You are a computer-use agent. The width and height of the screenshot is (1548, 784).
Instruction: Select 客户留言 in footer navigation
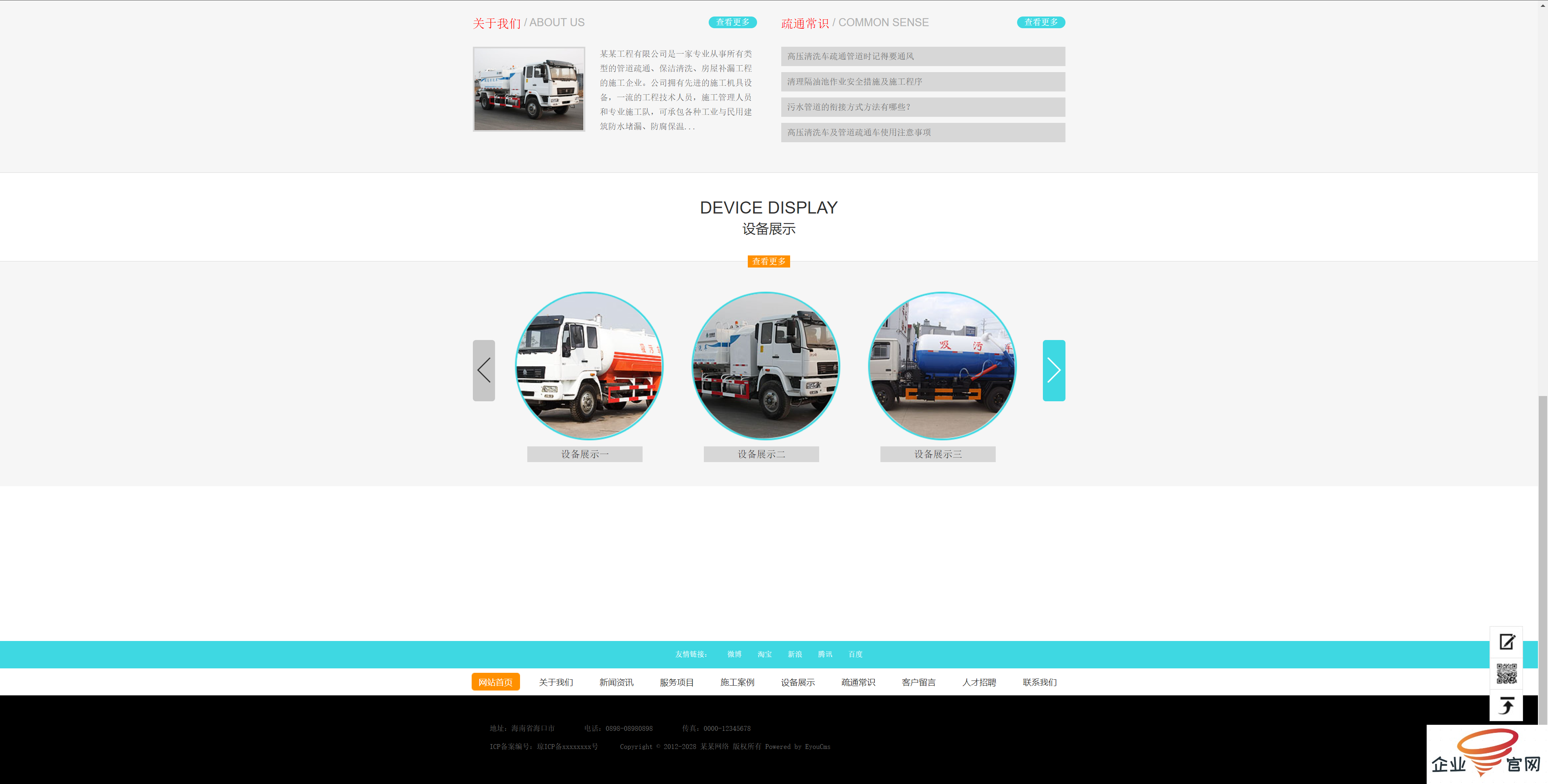pos(919,682)
